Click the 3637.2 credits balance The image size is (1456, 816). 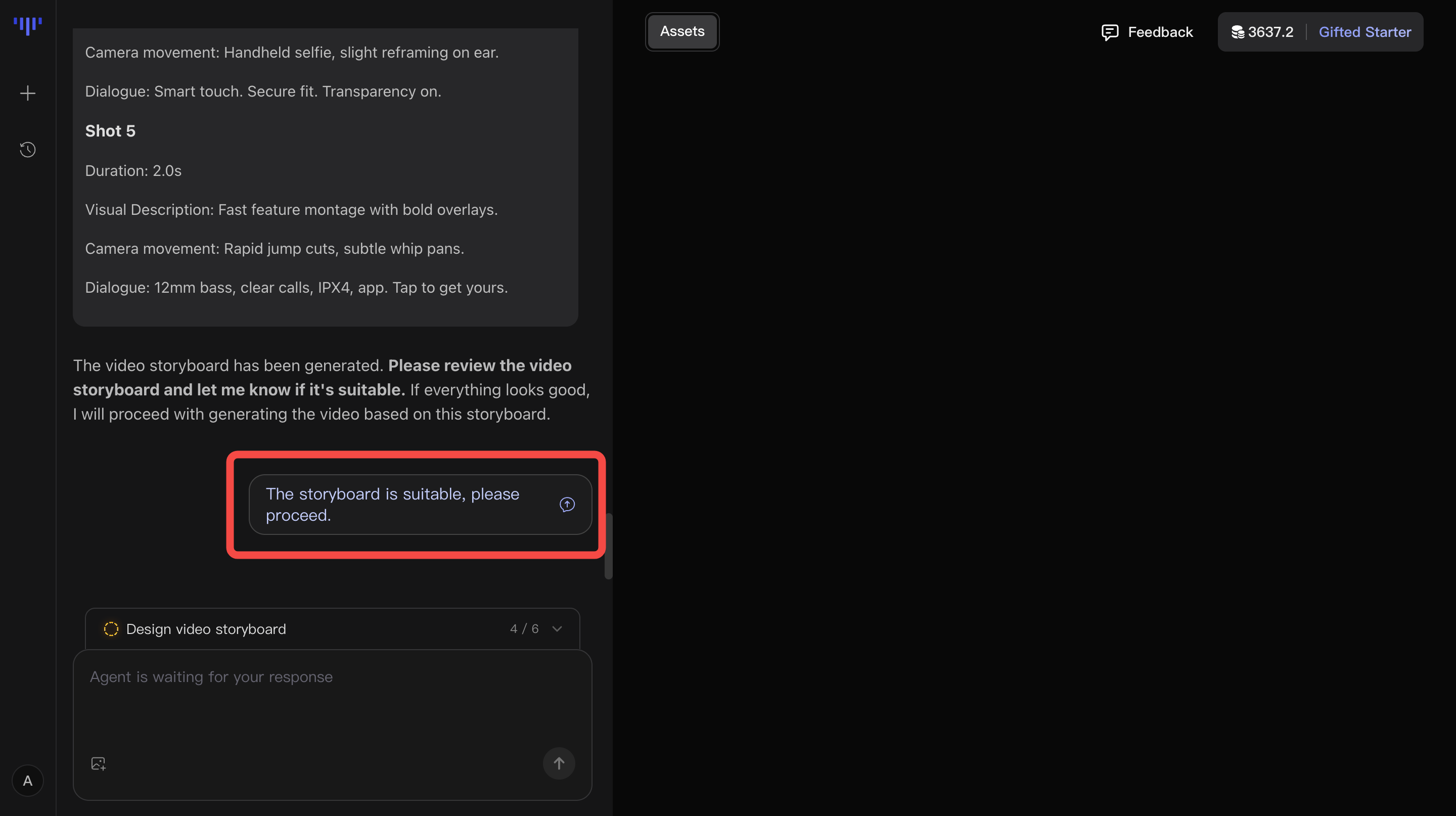point(1270,32)
